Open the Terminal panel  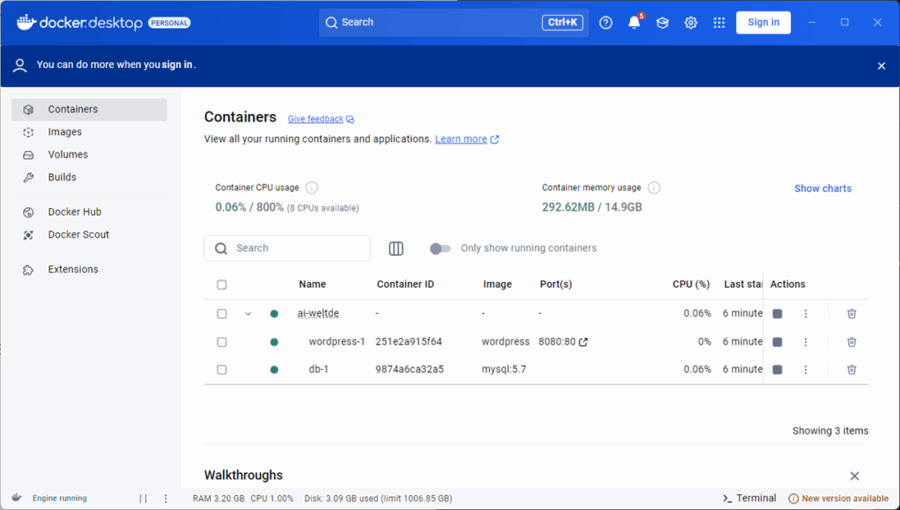pos(749,499)
